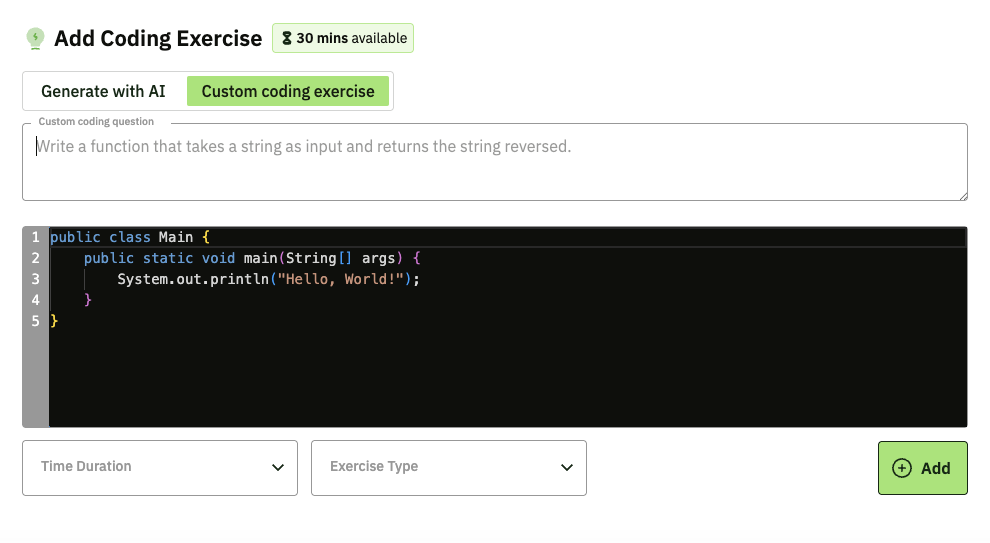Click line number 3 in the code gutter
The height and width of the screenshot is (543, 990).
tap(35, 279)
